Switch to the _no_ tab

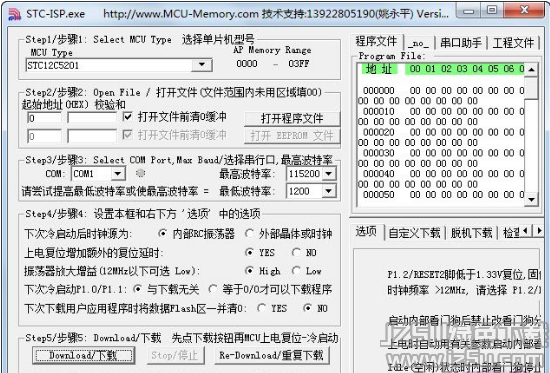point(418,43)
